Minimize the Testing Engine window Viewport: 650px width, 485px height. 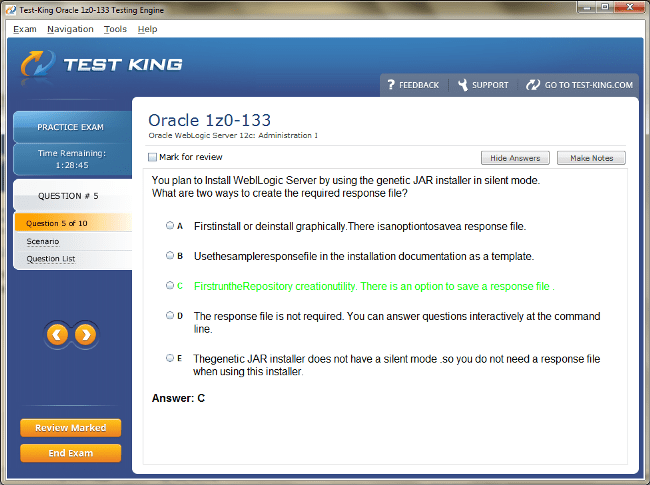coord(587,7)
